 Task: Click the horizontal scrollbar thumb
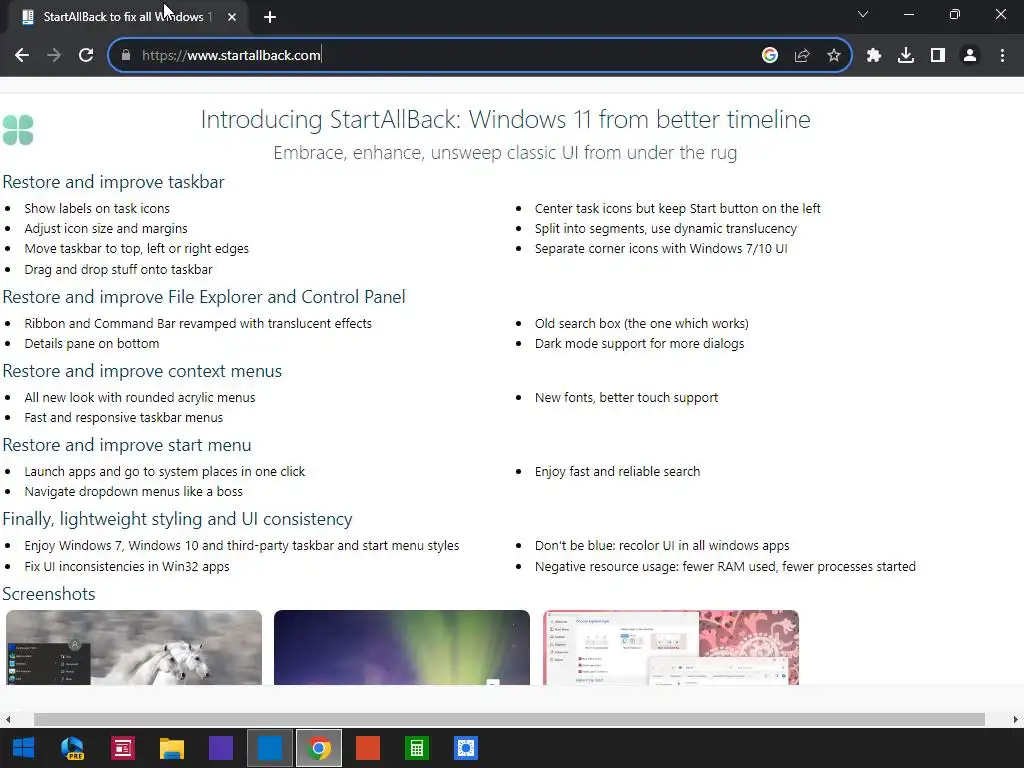(509, 720)
